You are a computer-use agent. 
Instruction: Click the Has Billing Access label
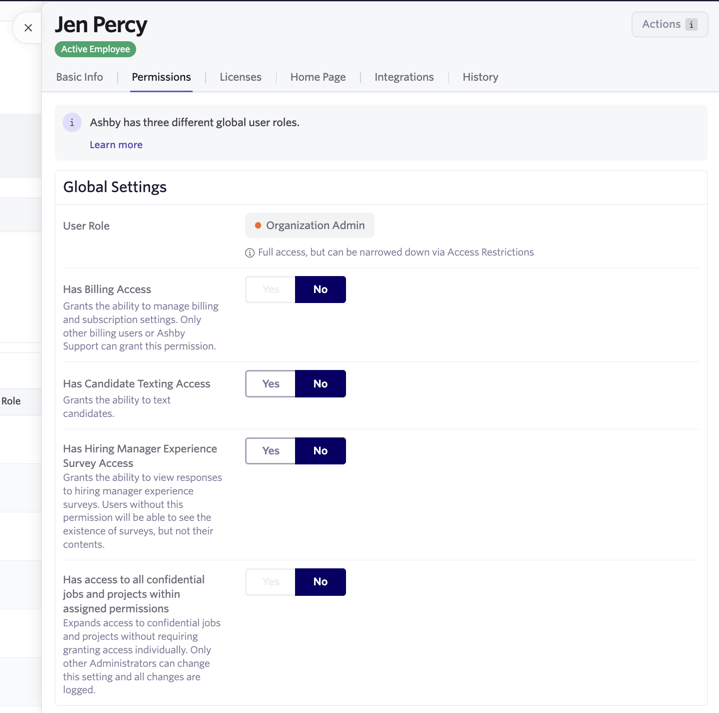(107, 289)
